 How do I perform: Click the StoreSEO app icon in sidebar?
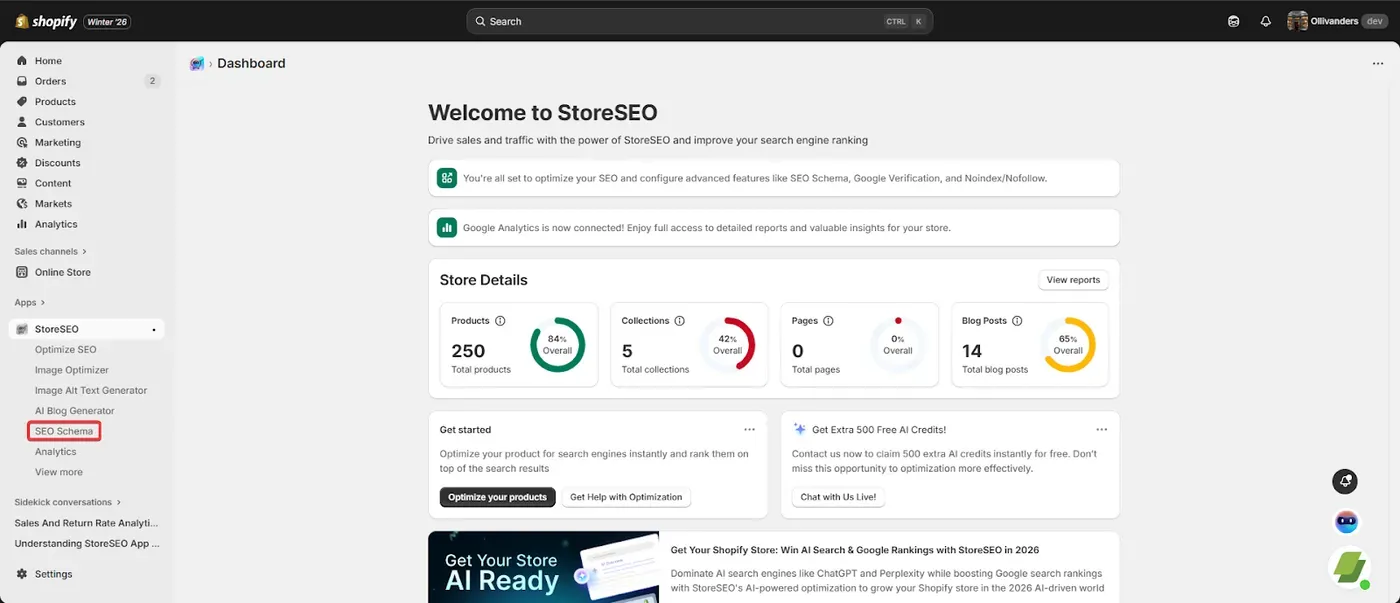[22, 329]
